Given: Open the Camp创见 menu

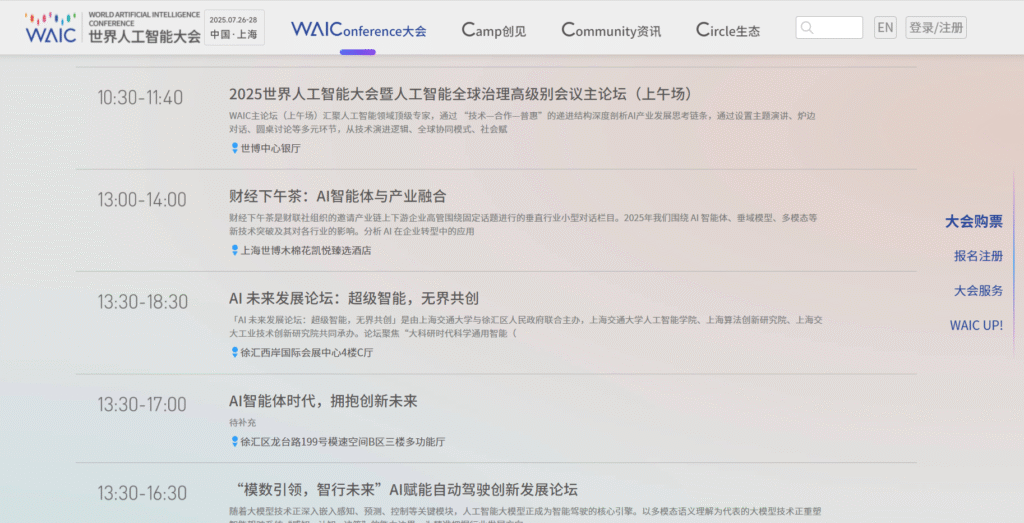Looking at the screenshot, I should point(493,30).
